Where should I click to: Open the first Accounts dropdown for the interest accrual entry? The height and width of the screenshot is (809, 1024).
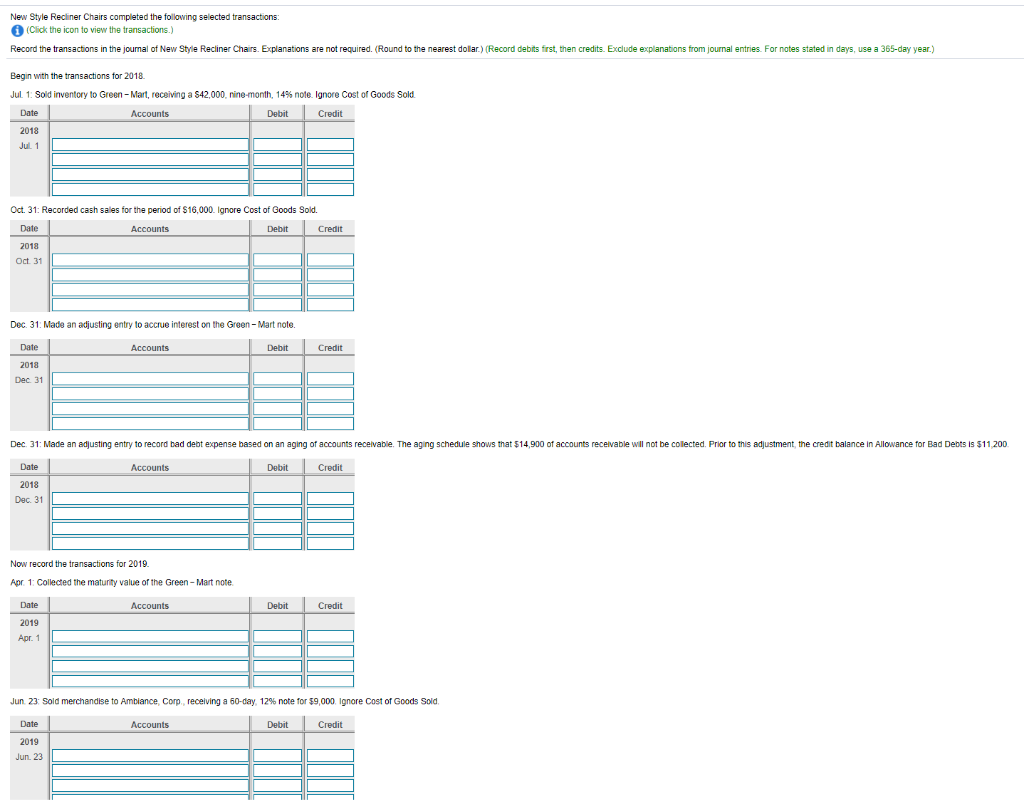pos(150,378)
